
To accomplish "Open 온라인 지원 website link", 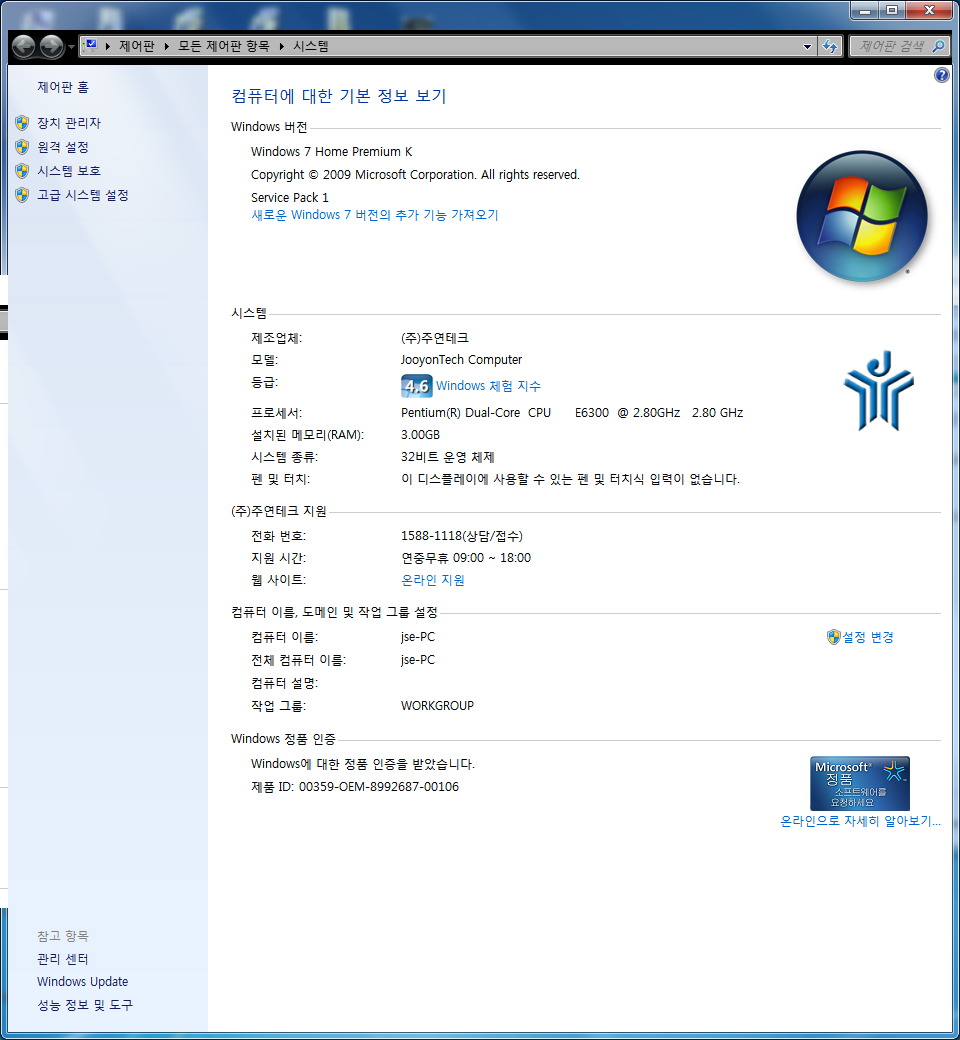I will 433,580.
